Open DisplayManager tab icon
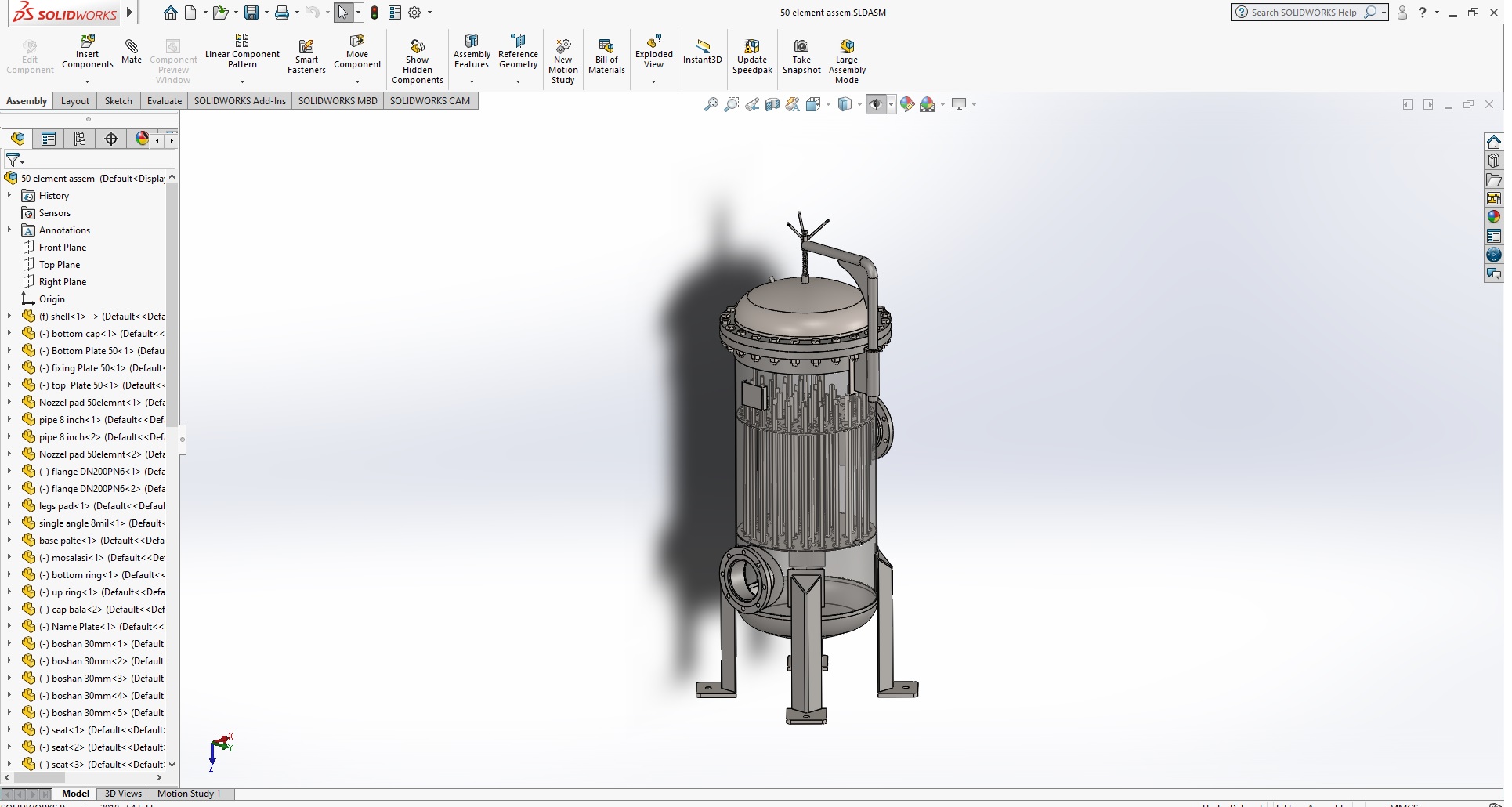The image size is (1512, 807). pos(142,139)
